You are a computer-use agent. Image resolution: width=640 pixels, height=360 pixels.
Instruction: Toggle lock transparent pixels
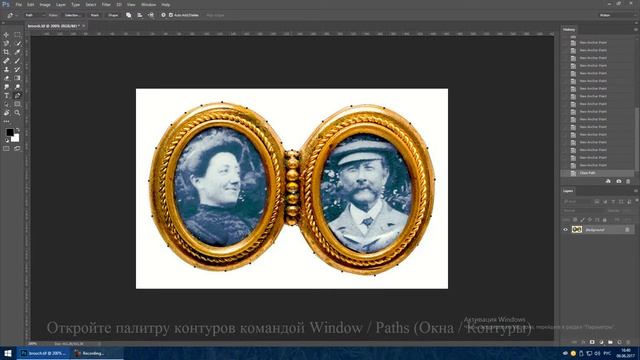(575, 220)
